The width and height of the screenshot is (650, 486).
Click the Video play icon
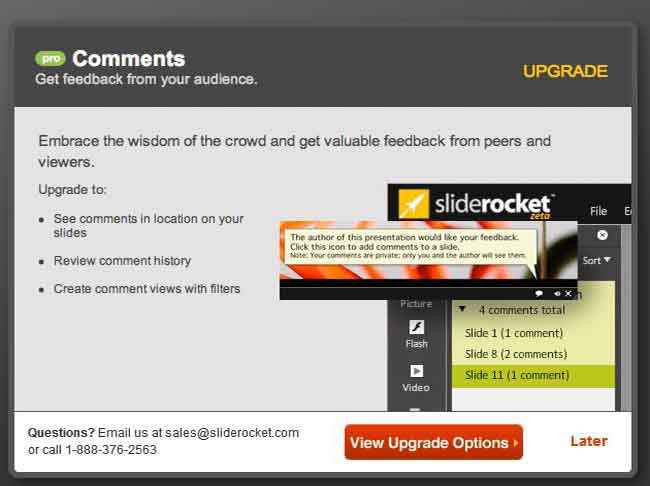pos(417,371)
